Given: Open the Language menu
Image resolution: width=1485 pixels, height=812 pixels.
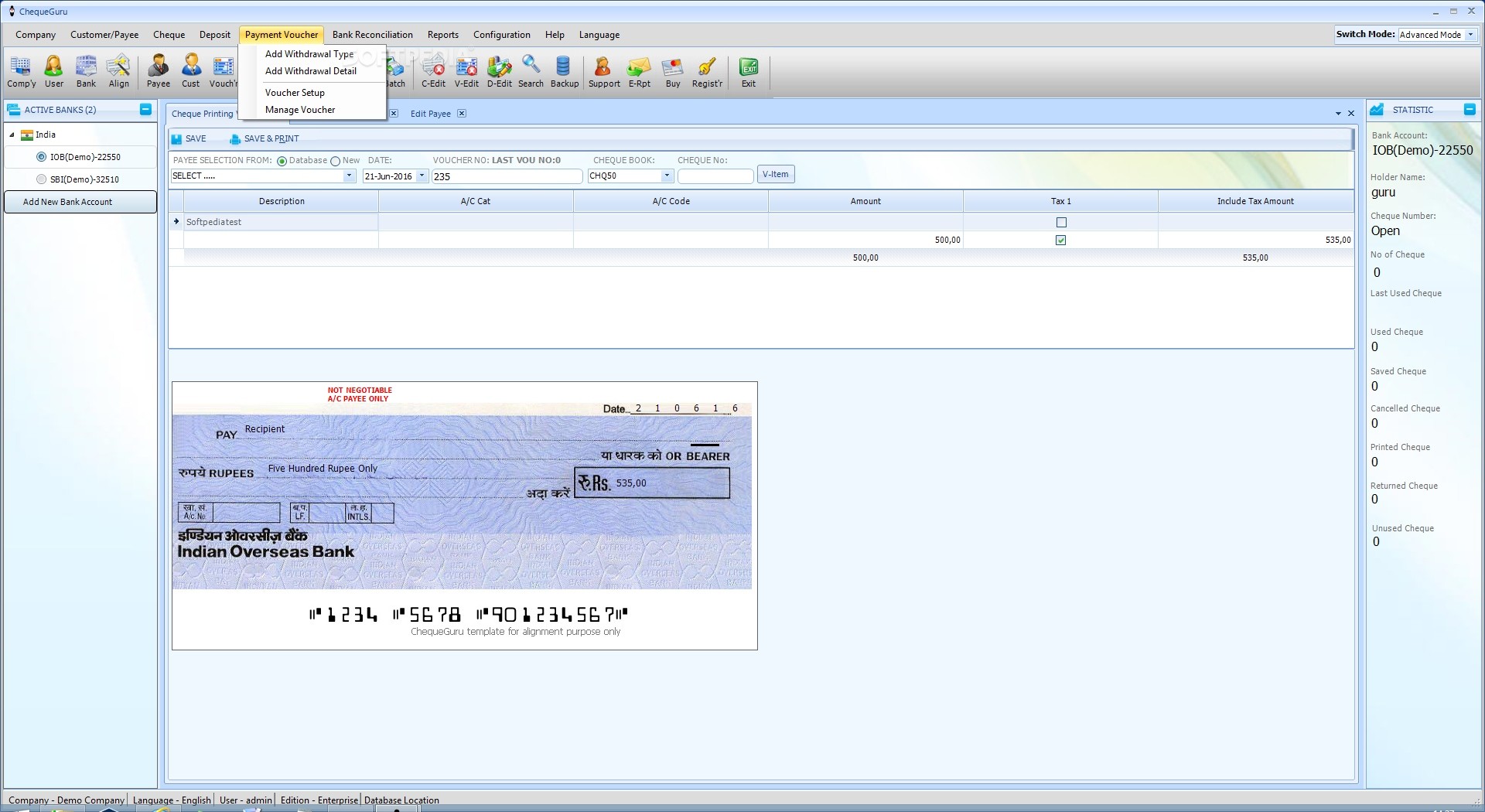Looking at the screenshot, I should [599, 35].
